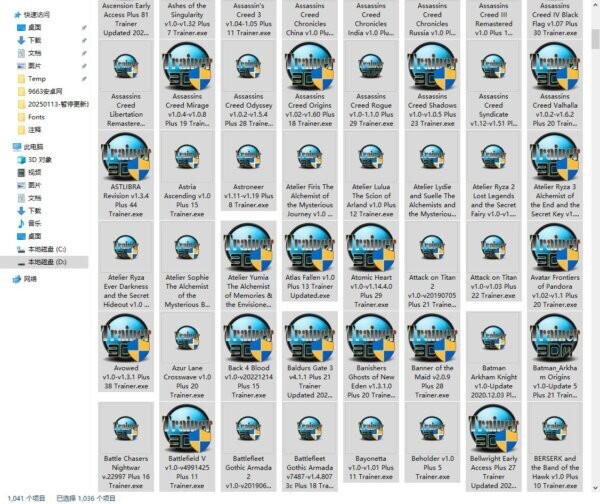This screenshot has width=600, height=504.
Task: Select the Atelier Firis trainer icon
Action: [310, 157]
